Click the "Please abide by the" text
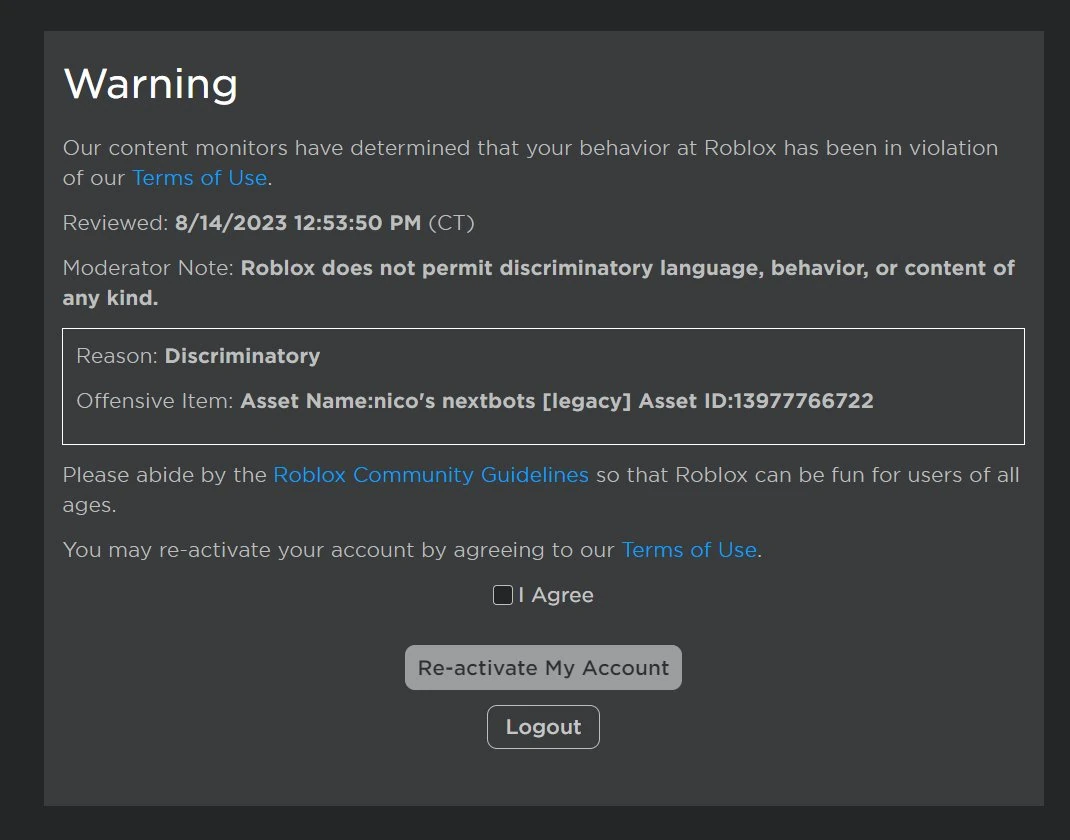The height and width of the screenshot is (840, 1070). (x=165, y=475)
